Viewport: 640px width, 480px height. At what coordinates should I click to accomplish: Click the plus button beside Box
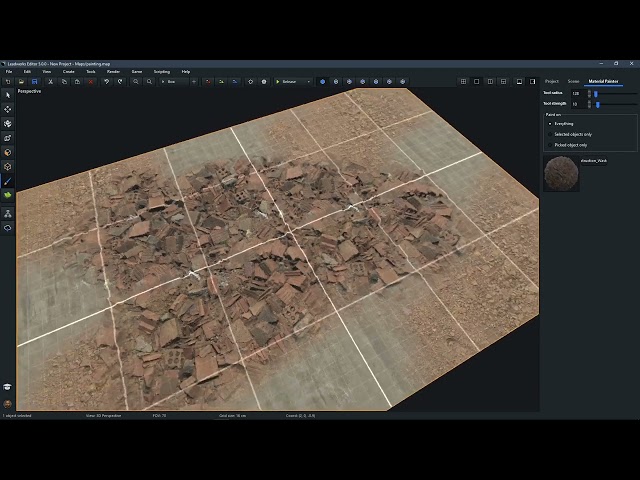pos(194,82)
